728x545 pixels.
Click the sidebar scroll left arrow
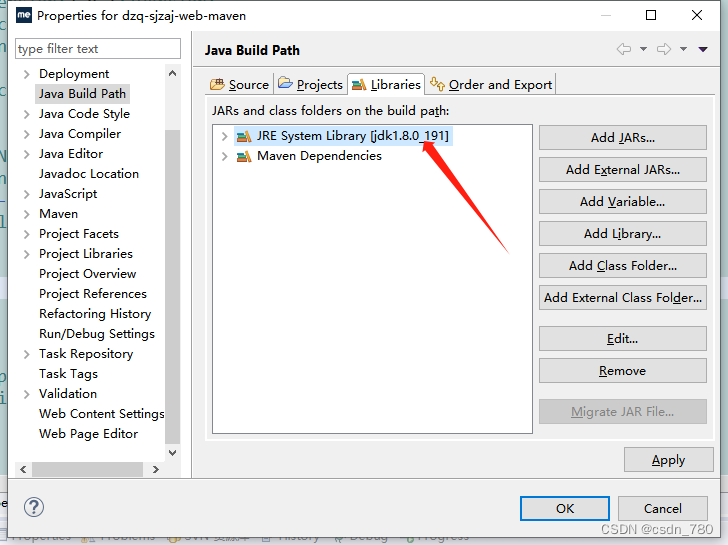pyautogui.click(x=23, y=469)
